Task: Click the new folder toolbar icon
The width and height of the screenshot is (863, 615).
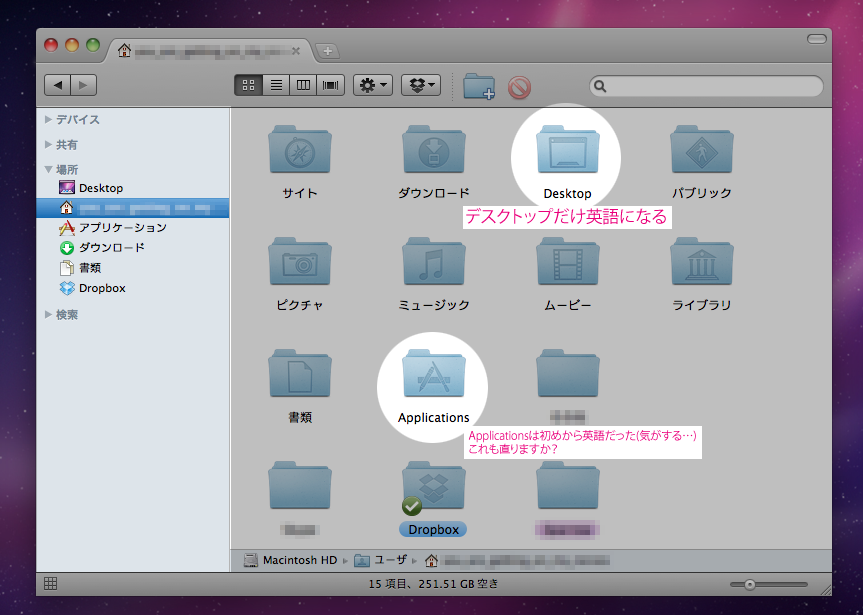Action: (479, 86)
